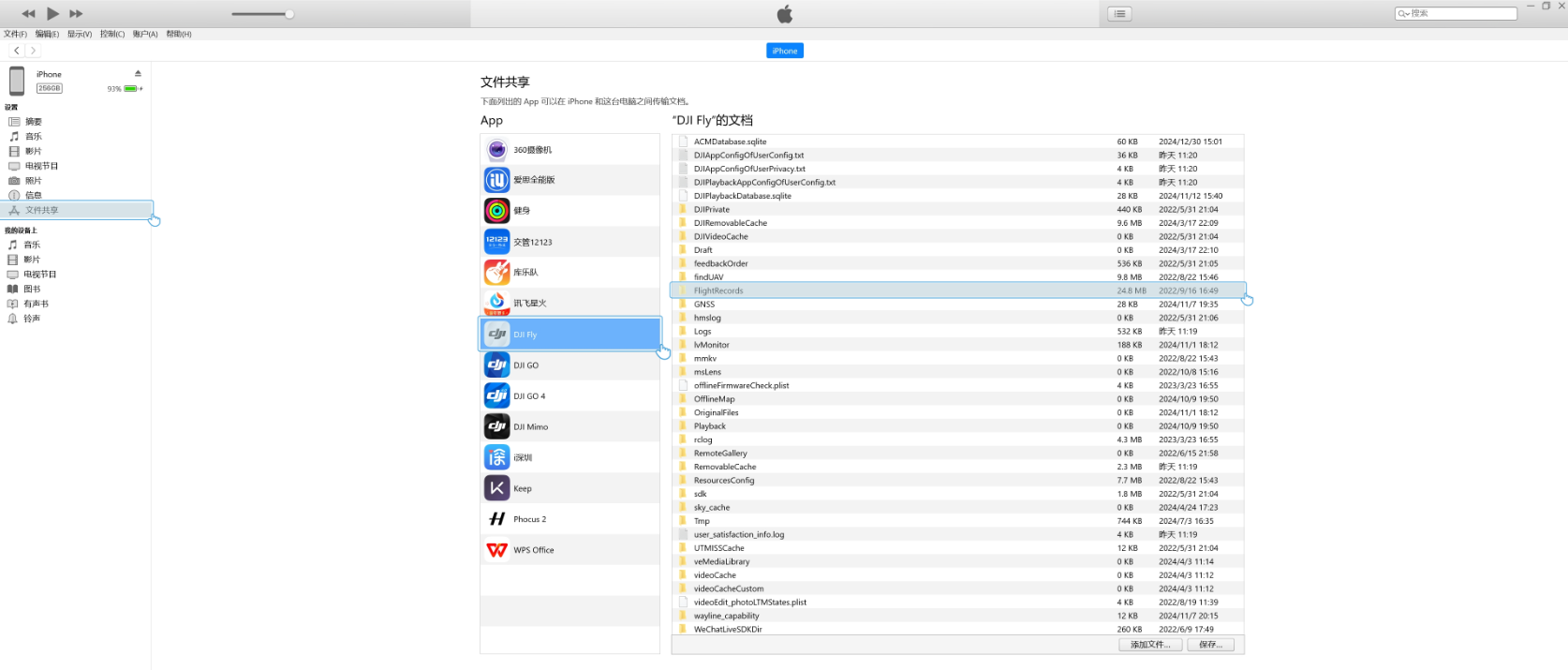Open the 照片 (Photos) settings in sidebar
Screen dimensions: 1568x670
33,181
